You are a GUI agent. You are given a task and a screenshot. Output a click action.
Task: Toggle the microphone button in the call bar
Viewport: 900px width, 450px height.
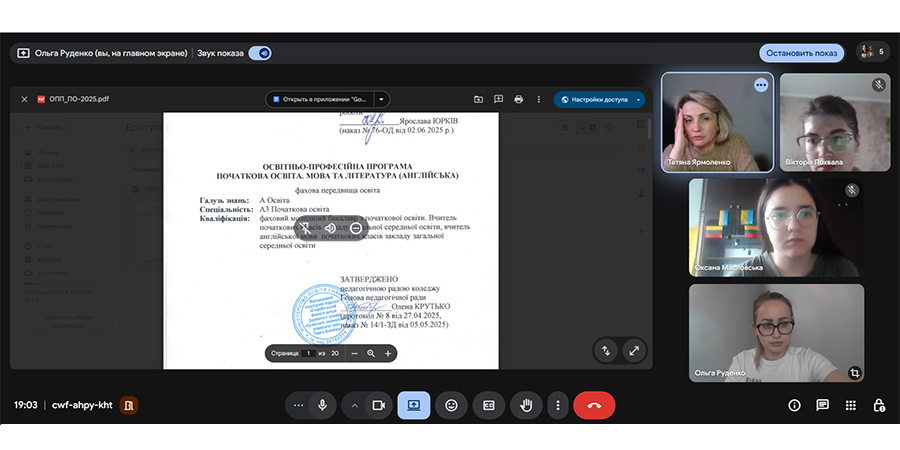coord(323,405)
